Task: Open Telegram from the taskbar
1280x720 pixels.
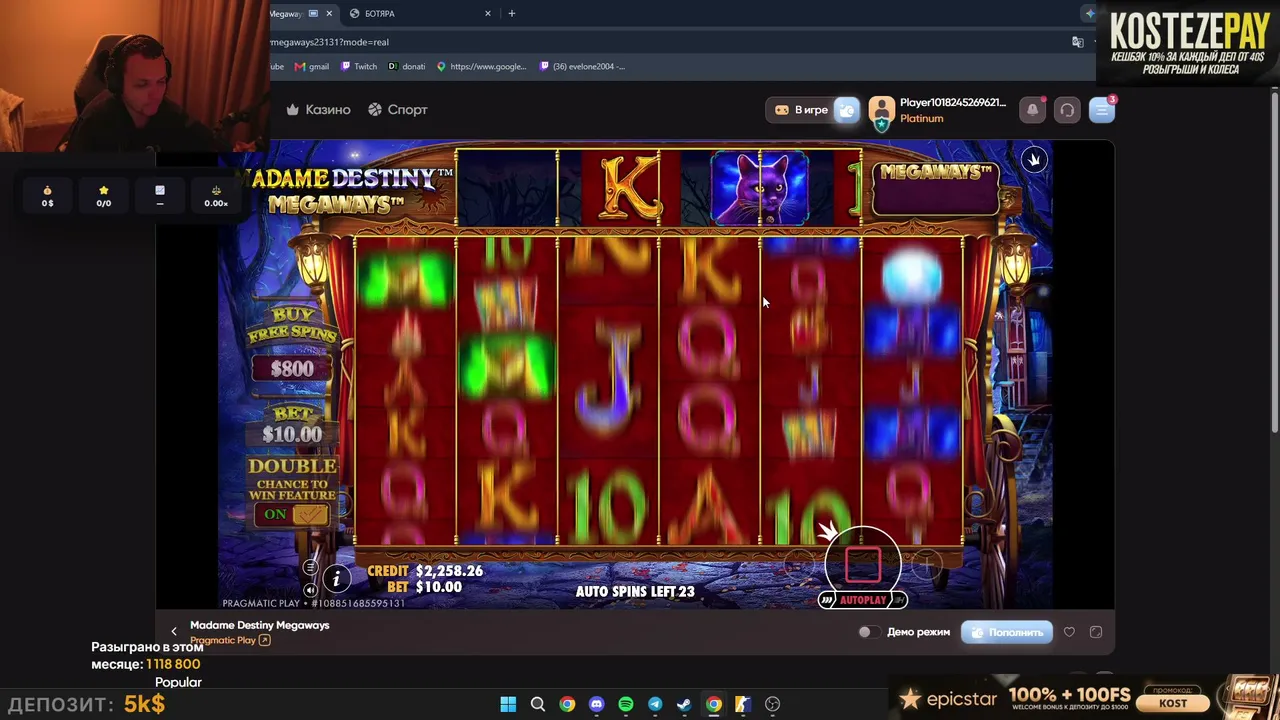Action: coord(655,704)
